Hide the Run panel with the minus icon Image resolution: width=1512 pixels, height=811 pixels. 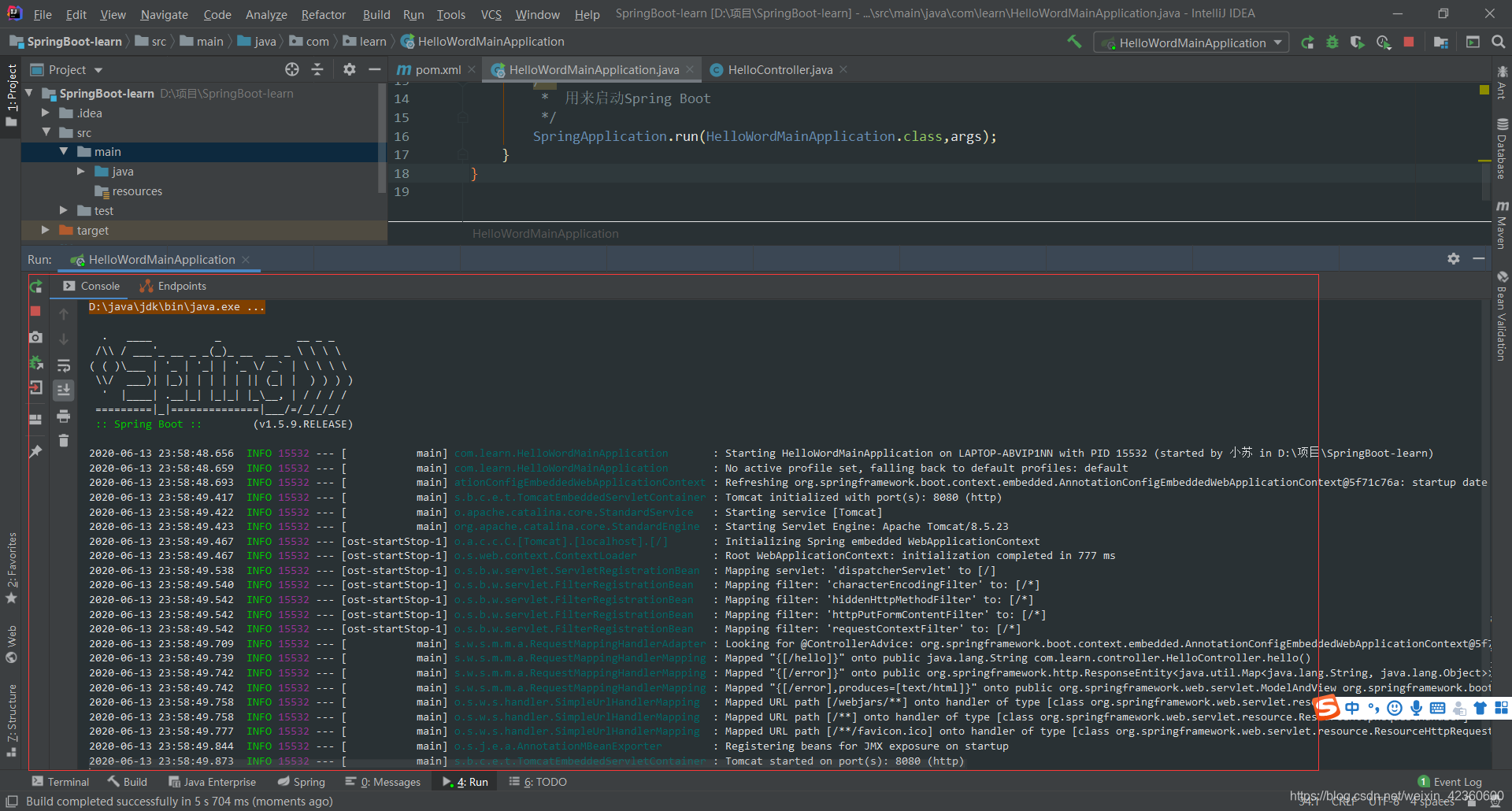click(x=1479, y=258)
